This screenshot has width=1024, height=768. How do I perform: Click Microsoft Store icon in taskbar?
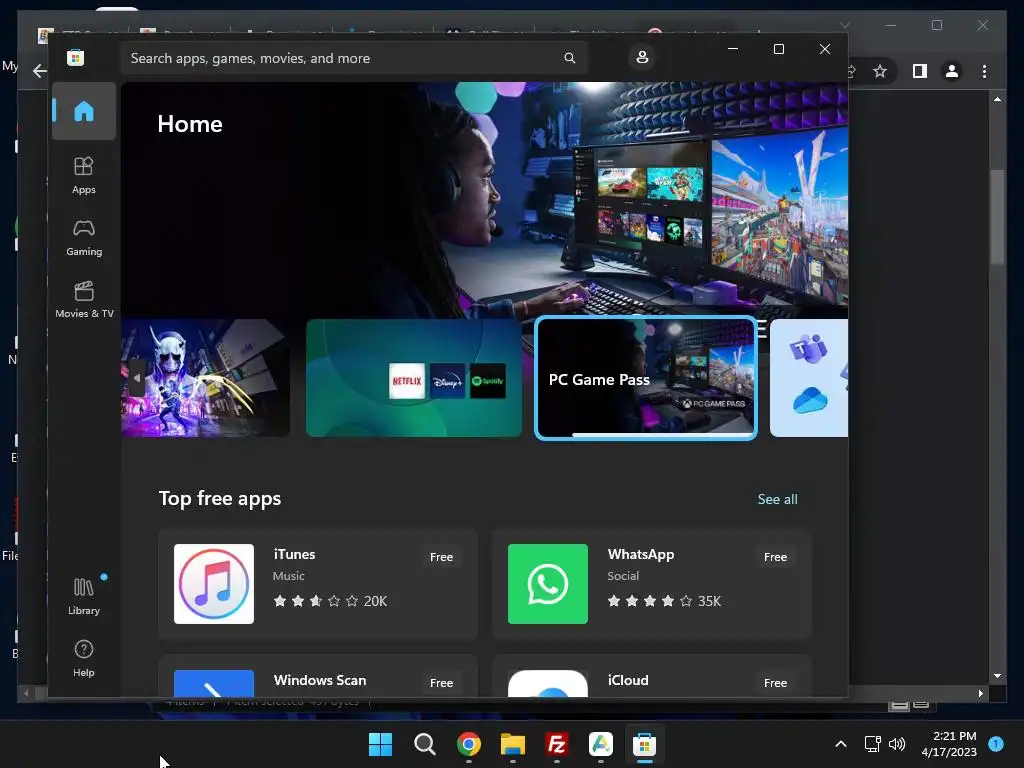[645, 744]
